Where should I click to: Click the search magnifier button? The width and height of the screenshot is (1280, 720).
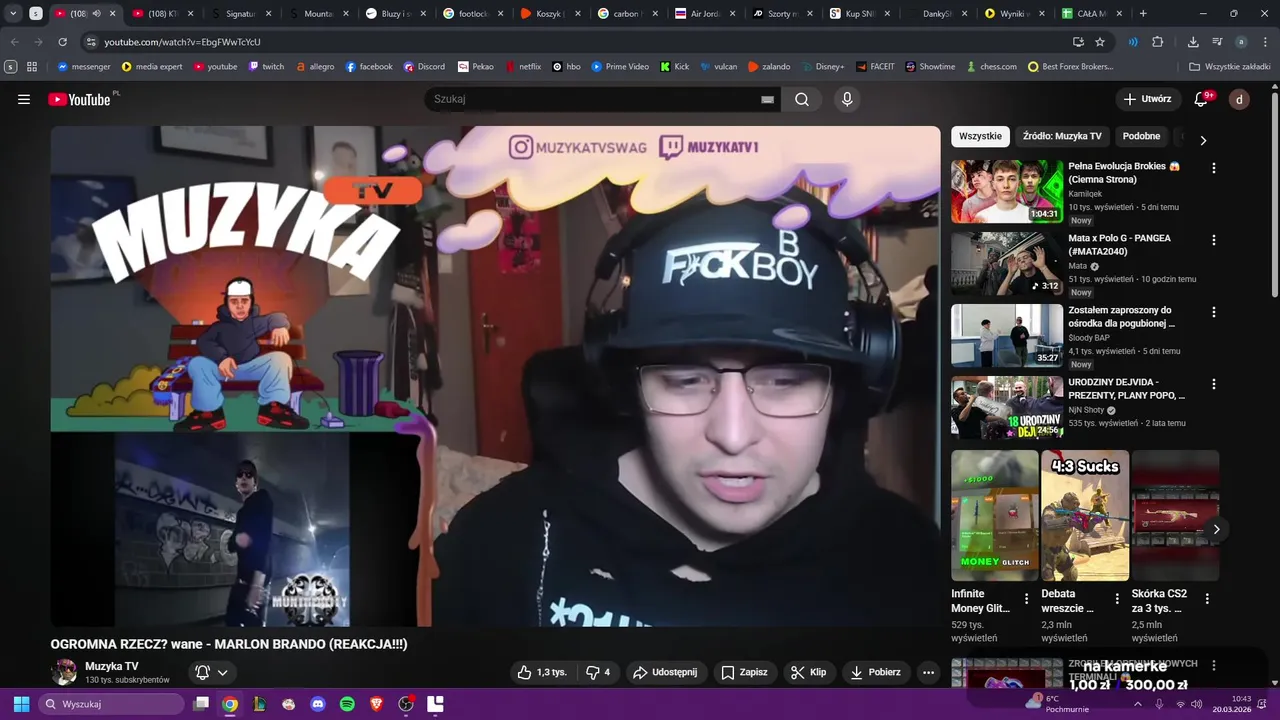802,99
